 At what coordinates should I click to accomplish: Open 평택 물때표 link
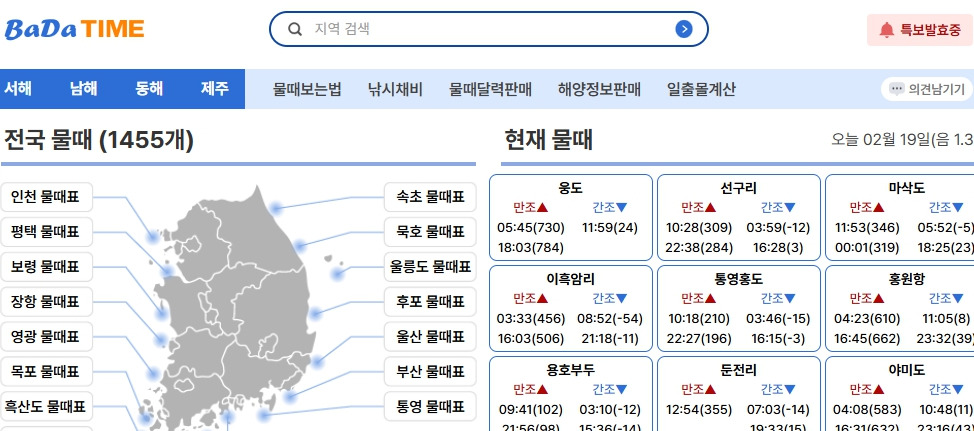[47, 232]
